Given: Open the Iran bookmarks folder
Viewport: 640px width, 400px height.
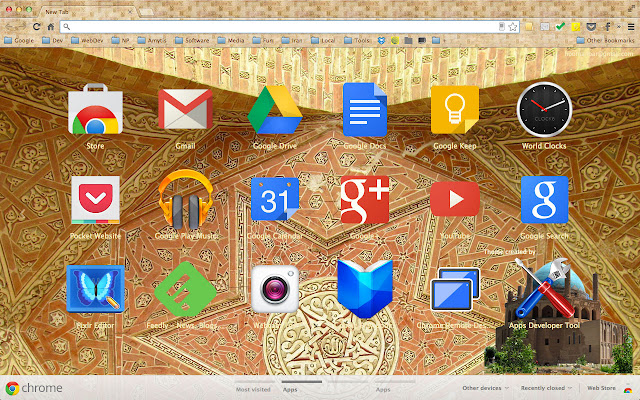Looking at the screenshot, I should click(x=292, y=40).
